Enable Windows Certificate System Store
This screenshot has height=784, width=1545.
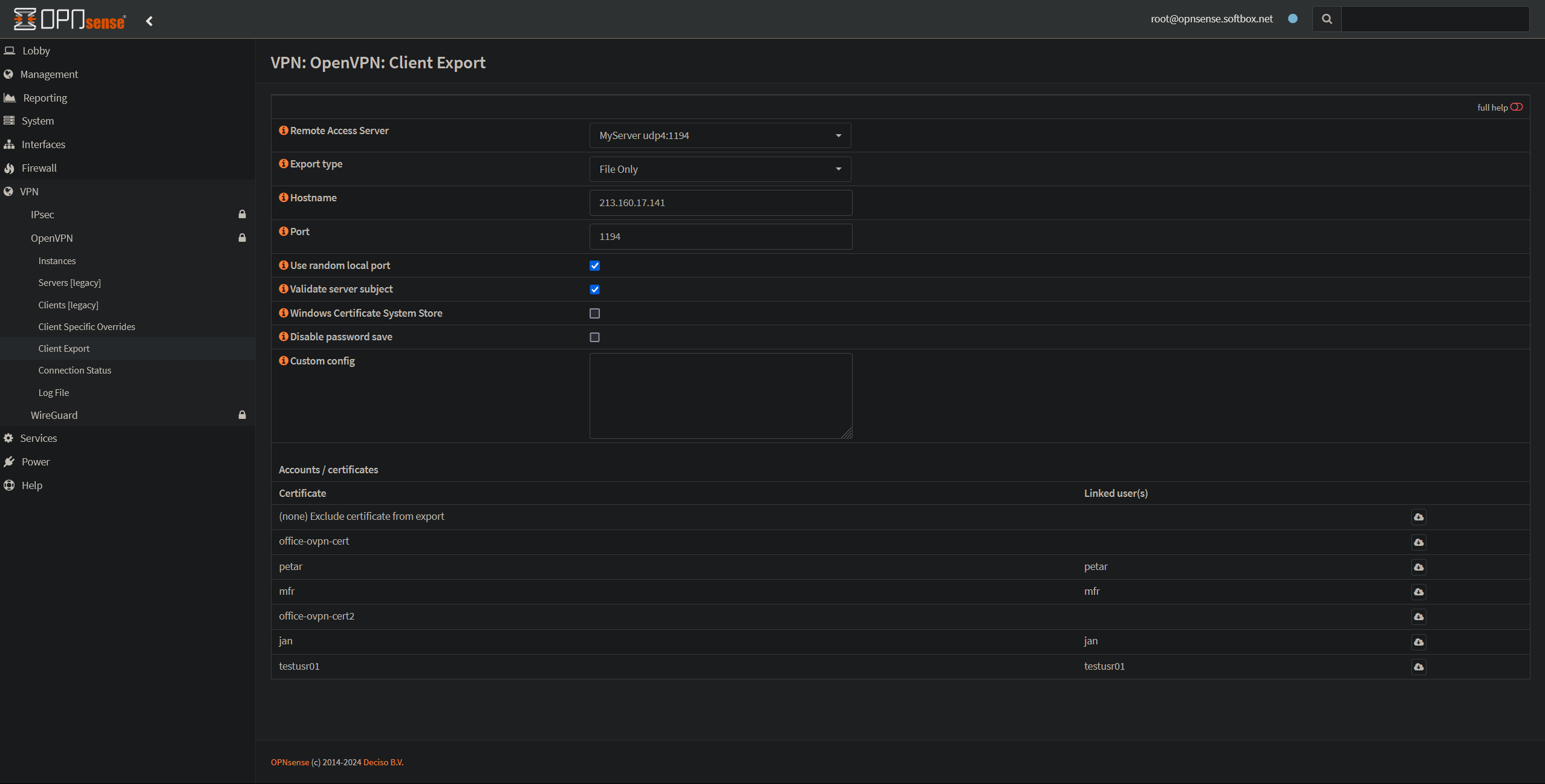(594, 313)
